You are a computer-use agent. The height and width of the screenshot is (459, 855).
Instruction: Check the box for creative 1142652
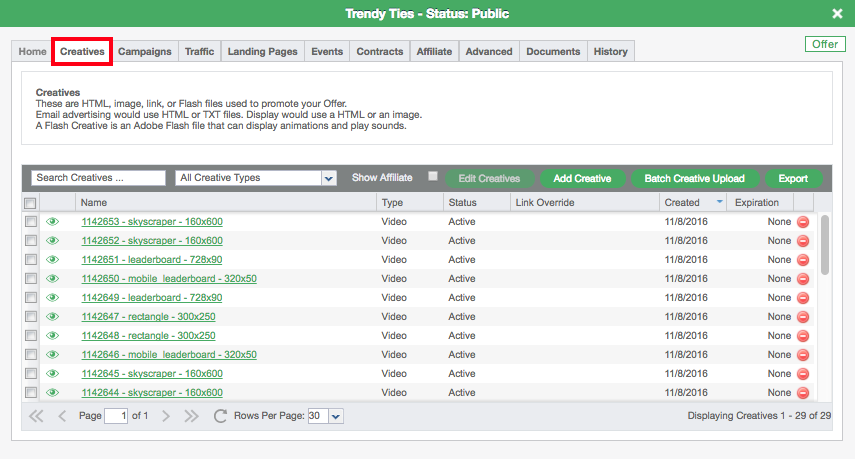[31, 241]
